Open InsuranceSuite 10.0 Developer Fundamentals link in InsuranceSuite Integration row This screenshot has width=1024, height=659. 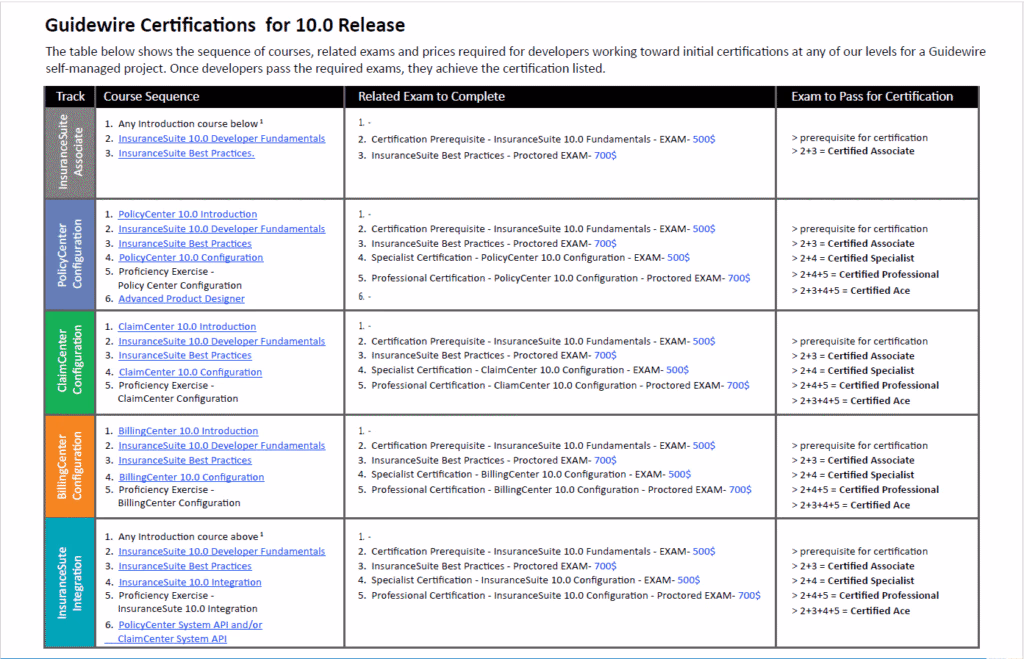point(221,551)
